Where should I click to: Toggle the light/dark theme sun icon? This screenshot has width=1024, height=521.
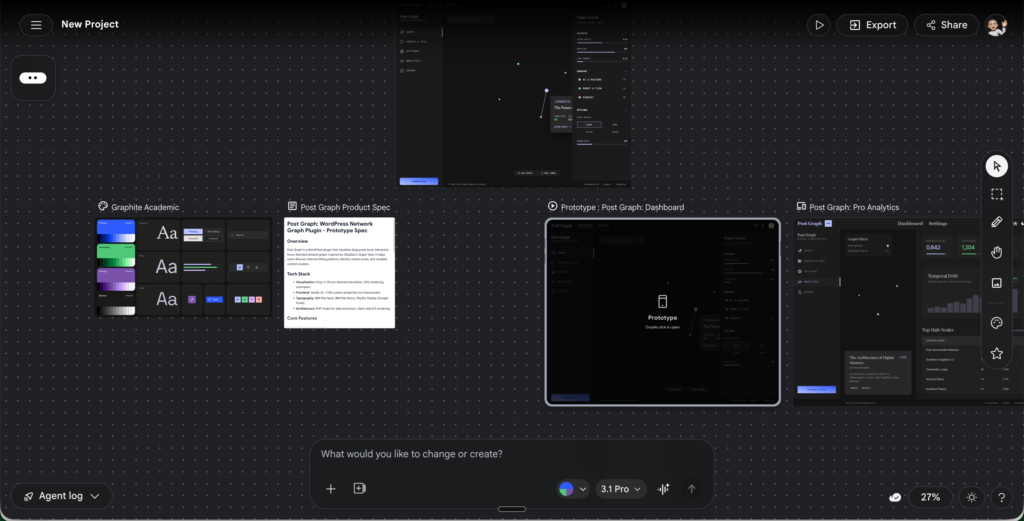(970, 497)
